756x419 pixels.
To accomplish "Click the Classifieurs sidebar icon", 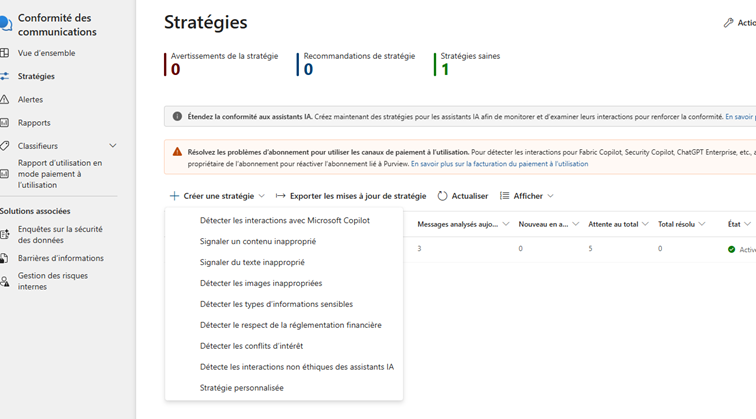I will click(x=5, y=146).
